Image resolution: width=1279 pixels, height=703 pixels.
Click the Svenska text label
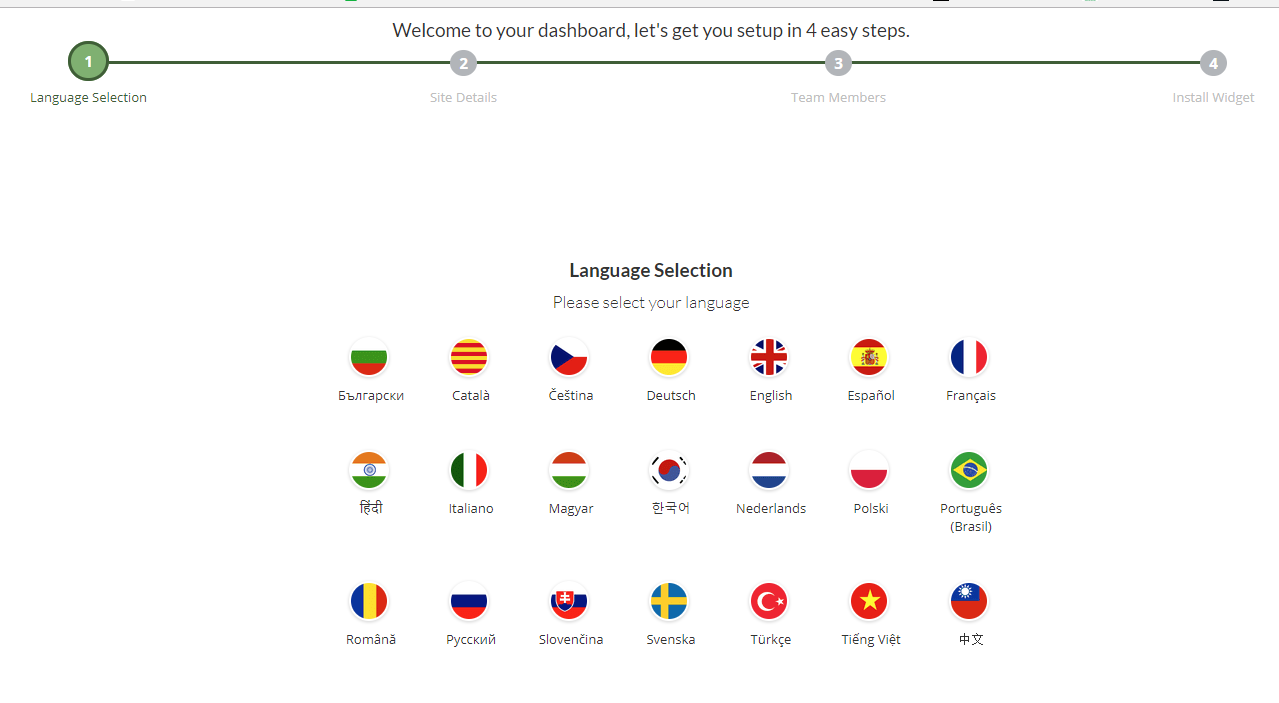pyautogui.click(x=671, y=640)
